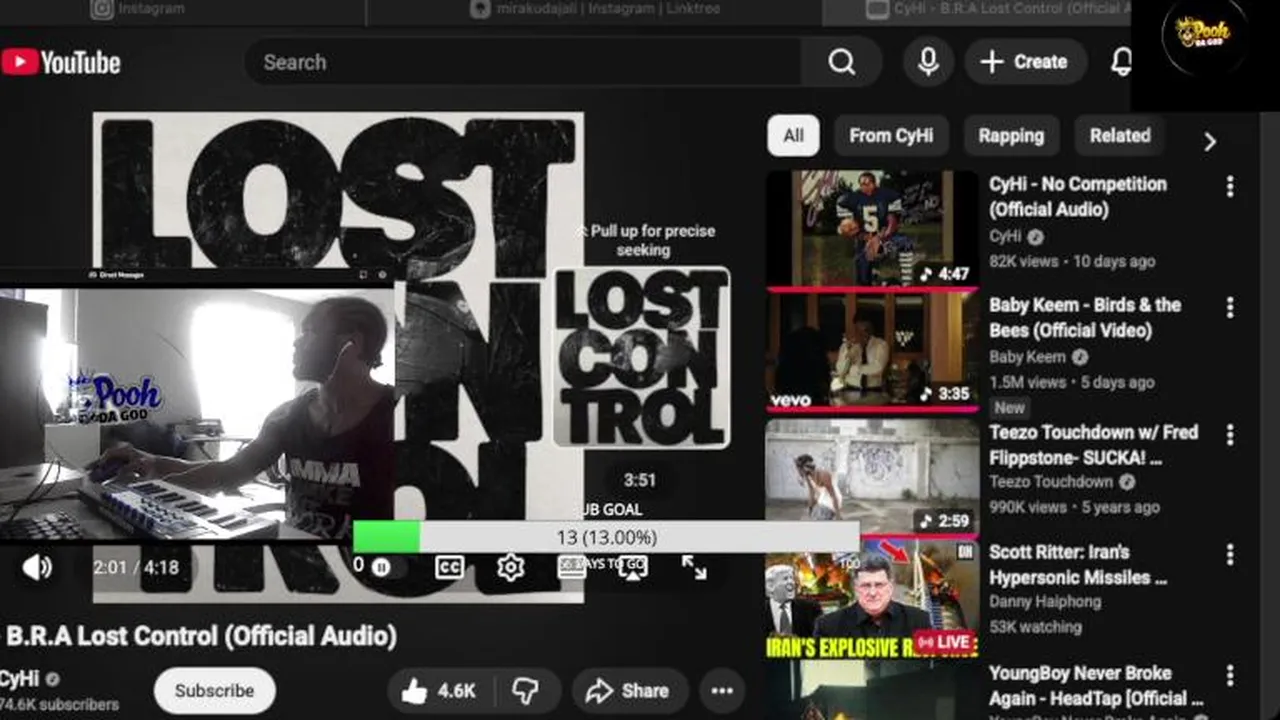Select the All filter chip
1280x720 pixels.
click(x=793, y=136)
